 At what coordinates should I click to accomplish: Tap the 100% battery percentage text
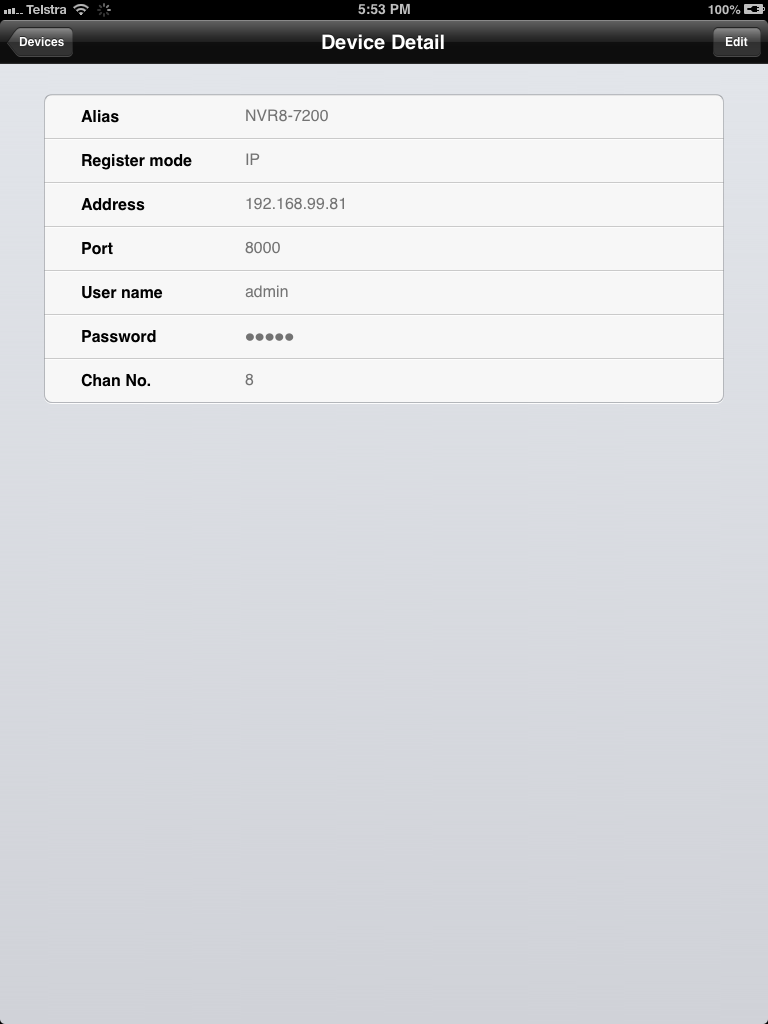click(724, 9)
